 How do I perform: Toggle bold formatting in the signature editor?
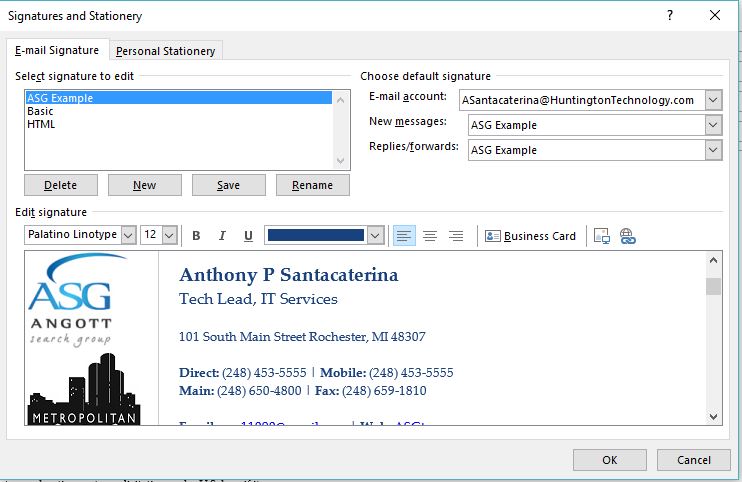click(x=196, y=236)
